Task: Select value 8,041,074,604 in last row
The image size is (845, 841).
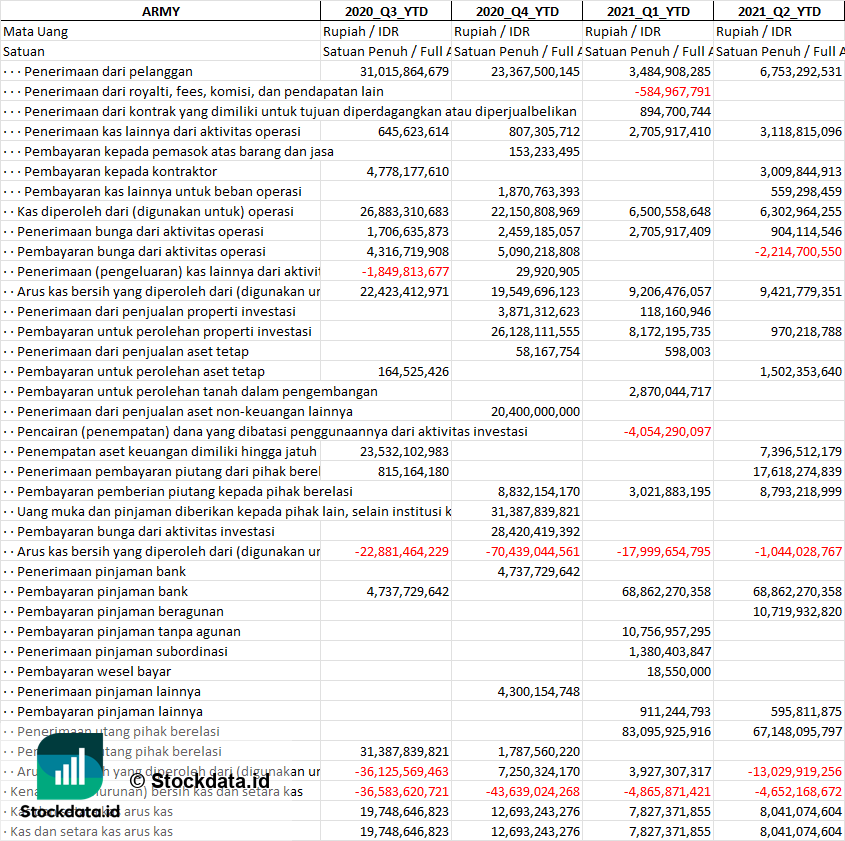Action: point(801,831)
